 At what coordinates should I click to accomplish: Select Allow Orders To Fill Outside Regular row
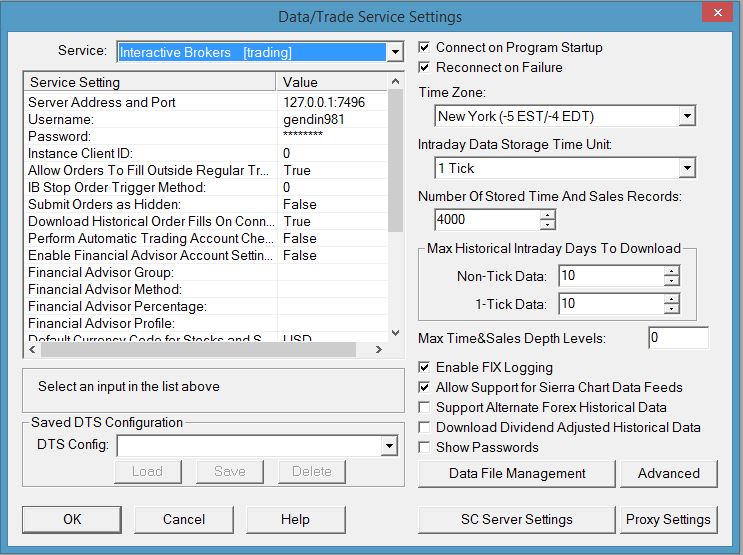pos(206,171)
